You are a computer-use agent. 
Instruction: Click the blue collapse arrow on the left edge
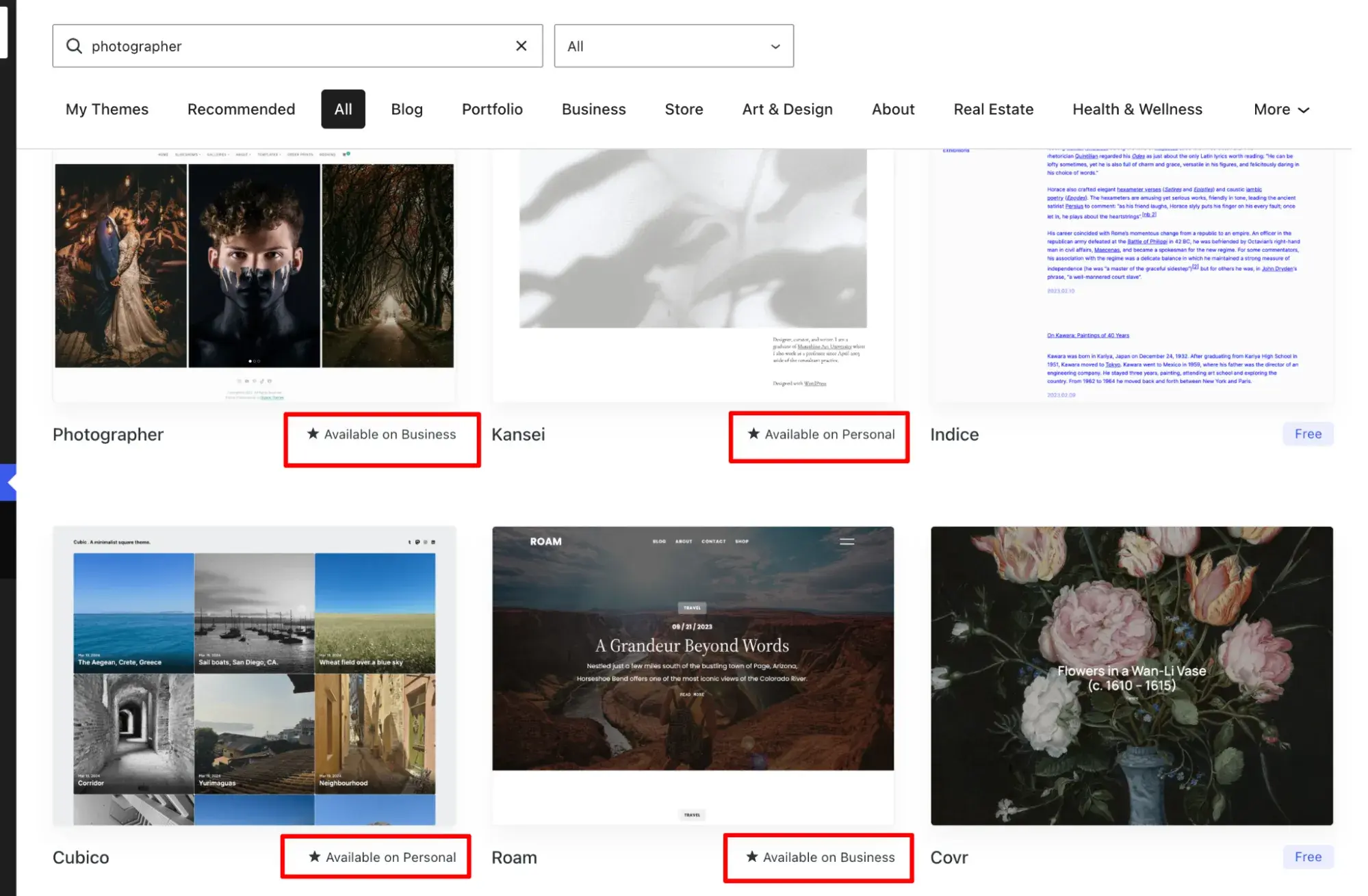pos(9,482)
